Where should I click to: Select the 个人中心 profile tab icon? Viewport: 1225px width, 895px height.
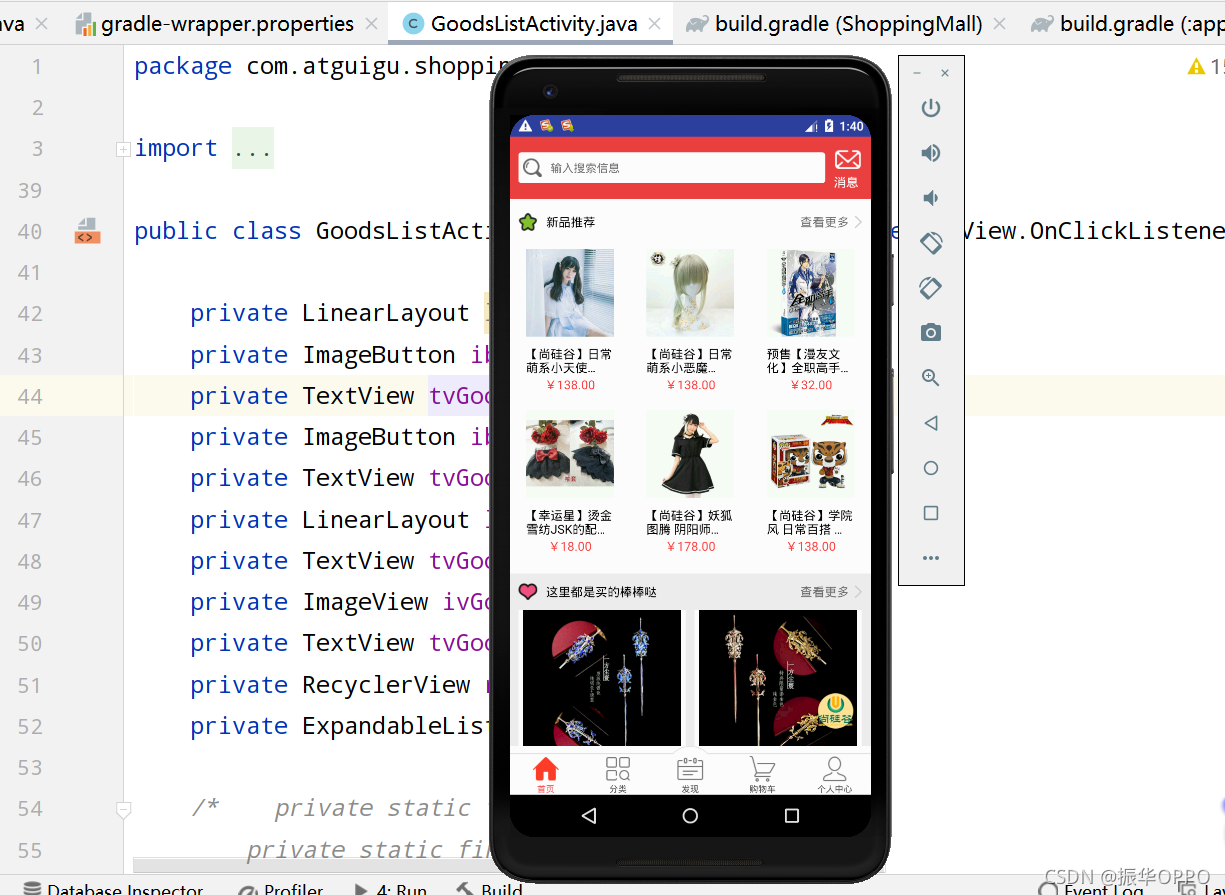coord(834,769)
